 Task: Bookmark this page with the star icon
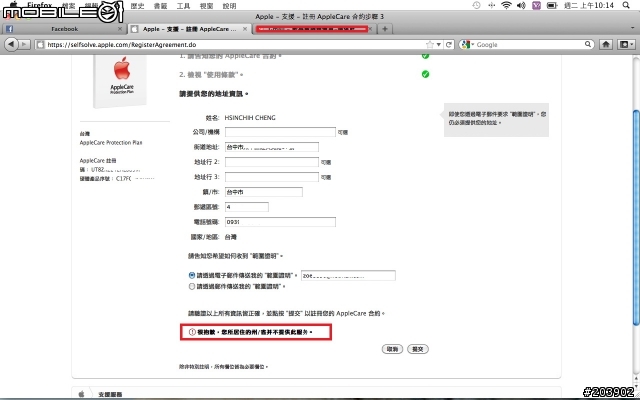[x=430, y=44]
